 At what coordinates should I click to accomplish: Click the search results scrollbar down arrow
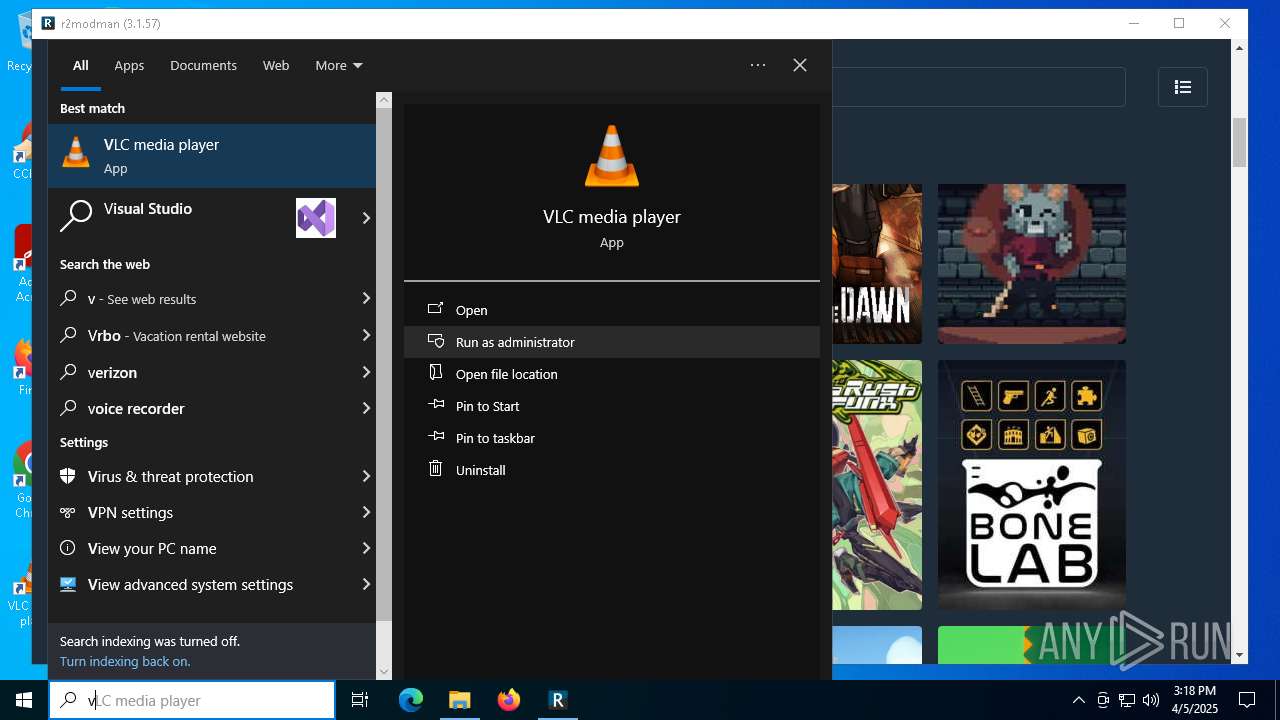click(x=384, y=671)
